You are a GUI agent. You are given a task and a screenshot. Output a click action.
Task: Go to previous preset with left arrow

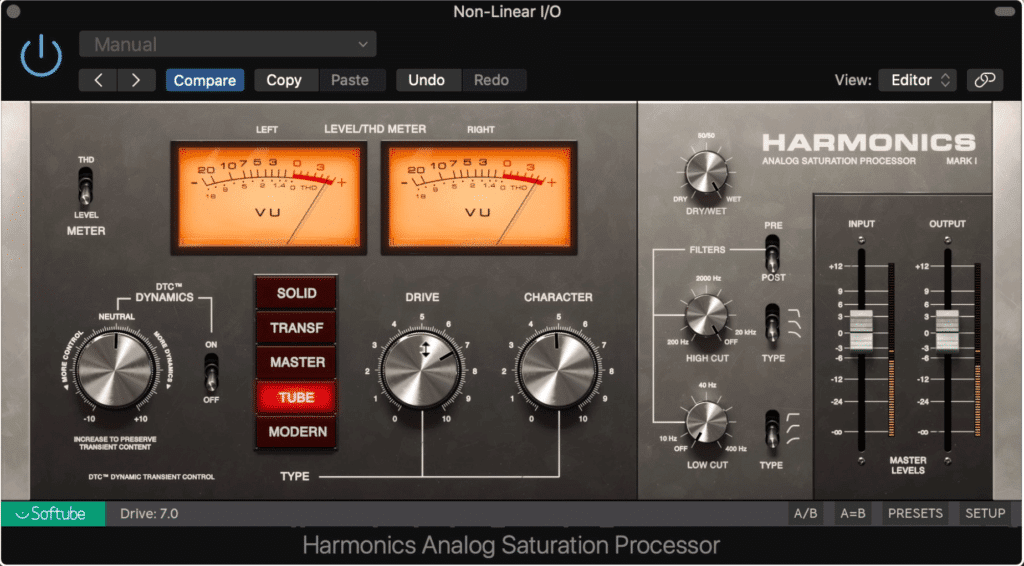pos(98,80)
